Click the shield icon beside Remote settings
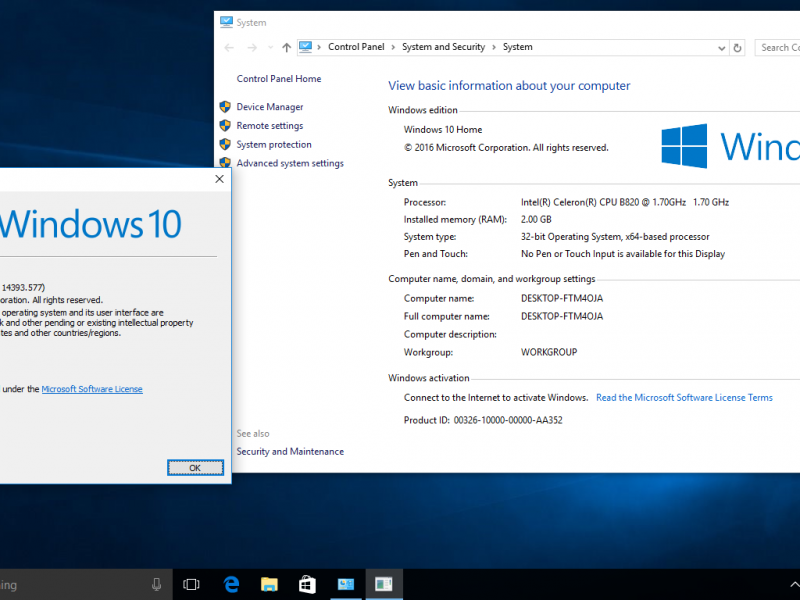800x600 pixels. pos(225,126)
